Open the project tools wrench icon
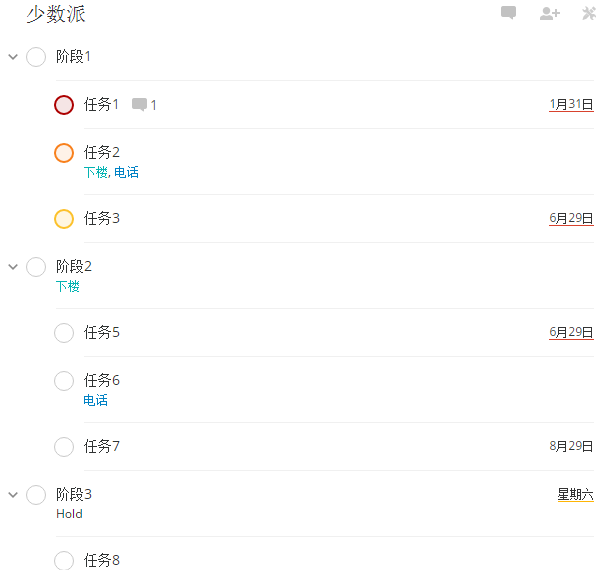Viewport: 606px width, 570px height. [x=589, y=13]
